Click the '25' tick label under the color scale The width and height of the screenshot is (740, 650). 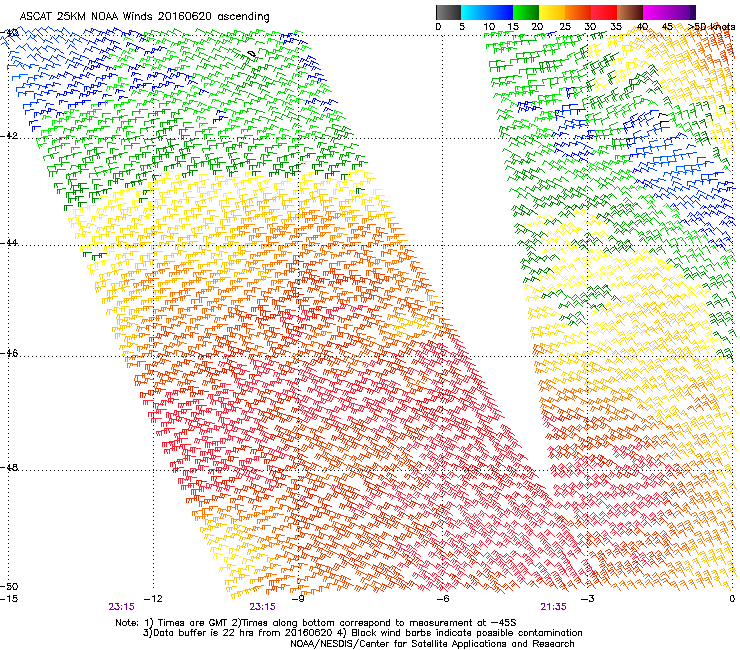(x=565, y=27)
